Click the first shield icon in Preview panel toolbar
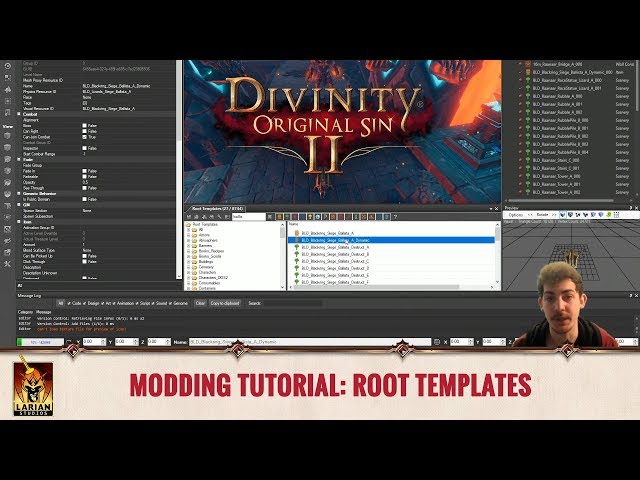 [563, 215]
